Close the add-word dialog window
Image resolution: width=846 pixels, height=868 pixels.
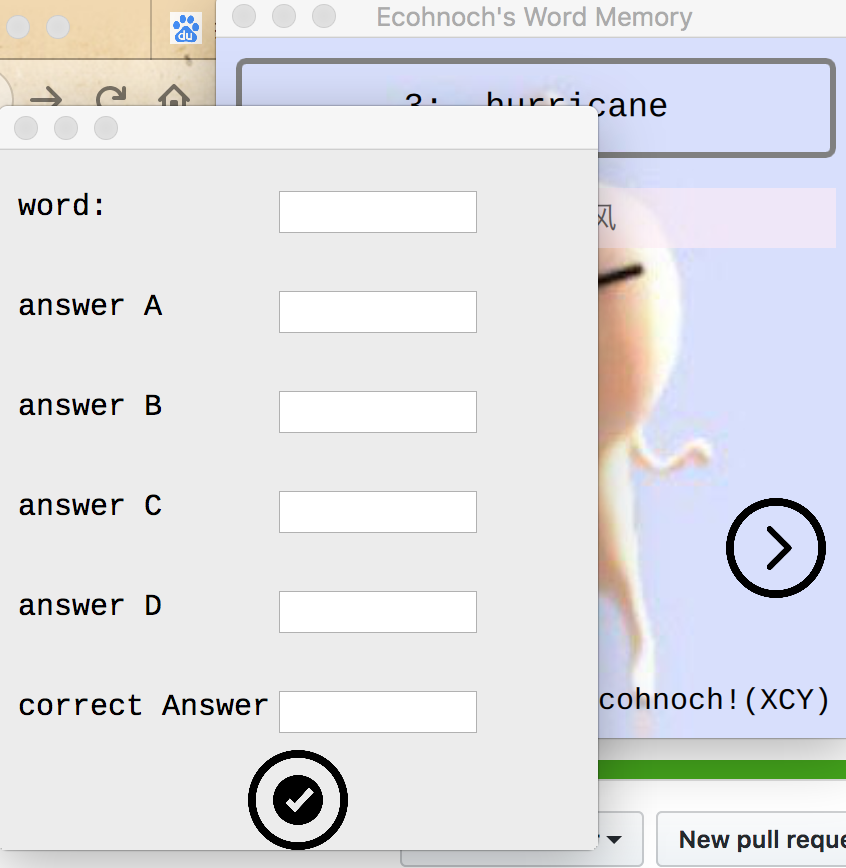(x=26, y=128)
